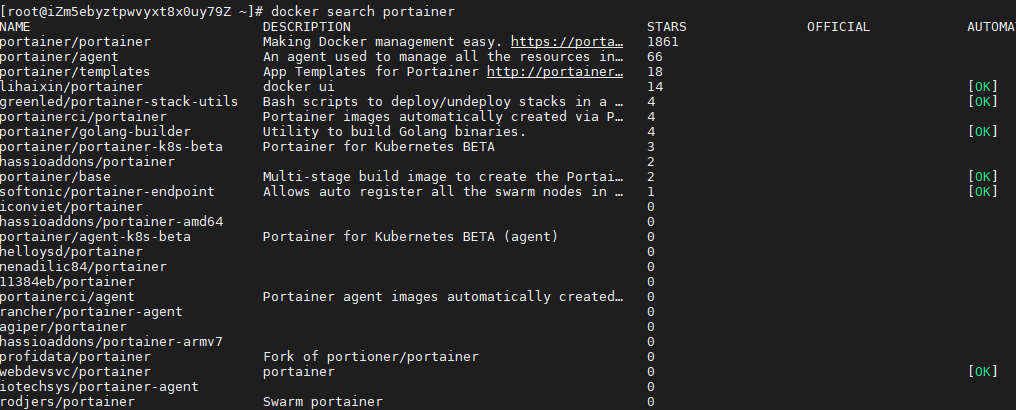Select portainerci/portainer image name
The image size is (1016, 410).
point(84,117)
